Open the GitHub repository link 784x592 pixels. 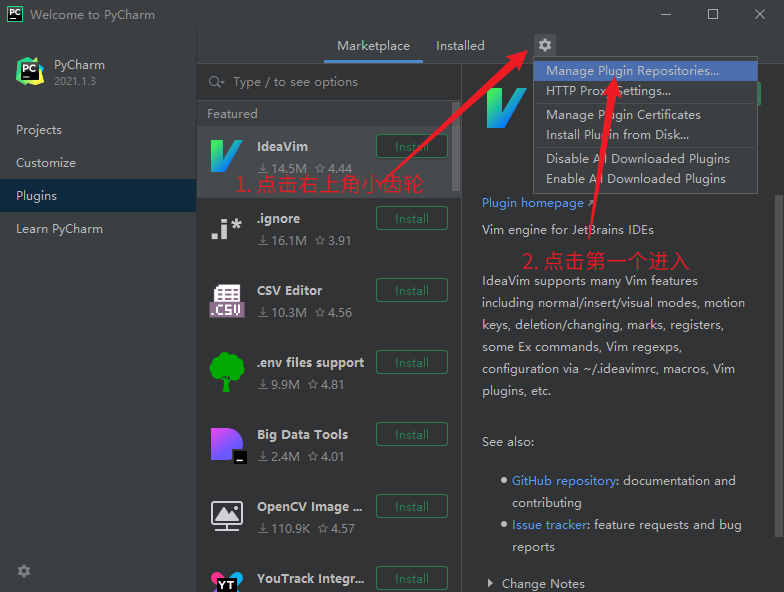(563, 481)
